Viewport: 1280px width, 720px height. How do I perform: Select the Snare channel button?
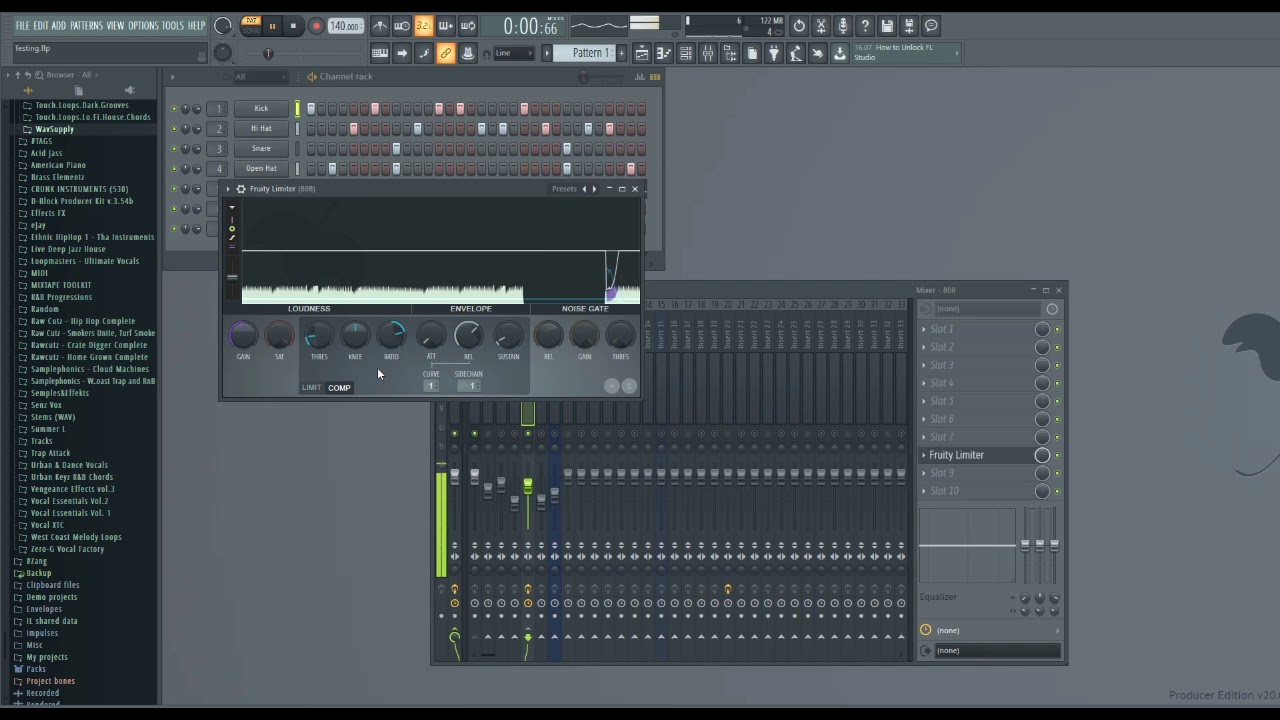pos(261,148)
